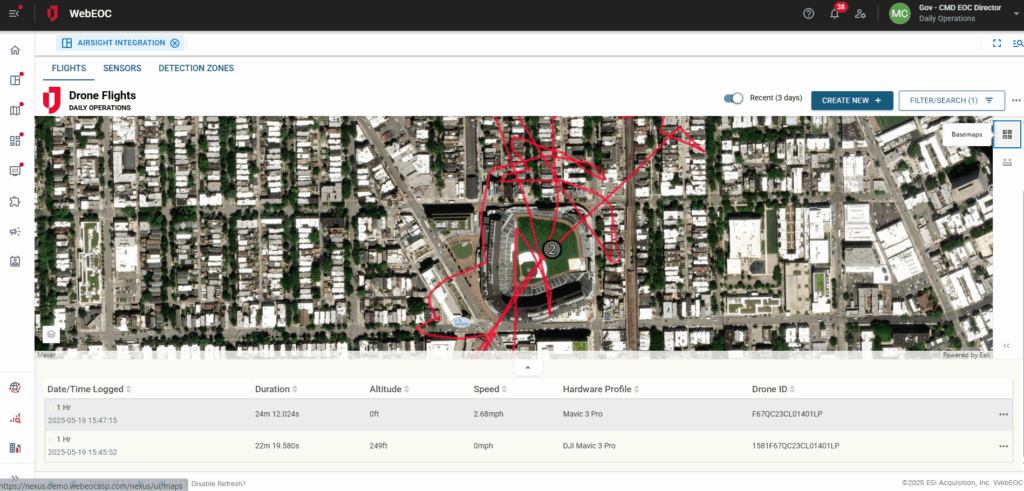Click the user settings icon in header
Image resolution: width=1024 pixels, height=491 pixels.
click(860, 14)
